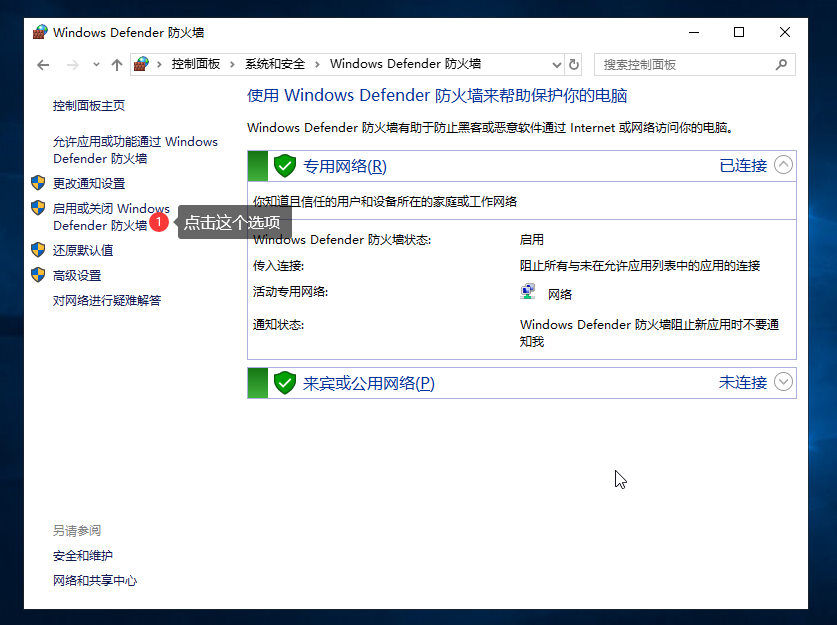Open 安全和维护 link

83,556
